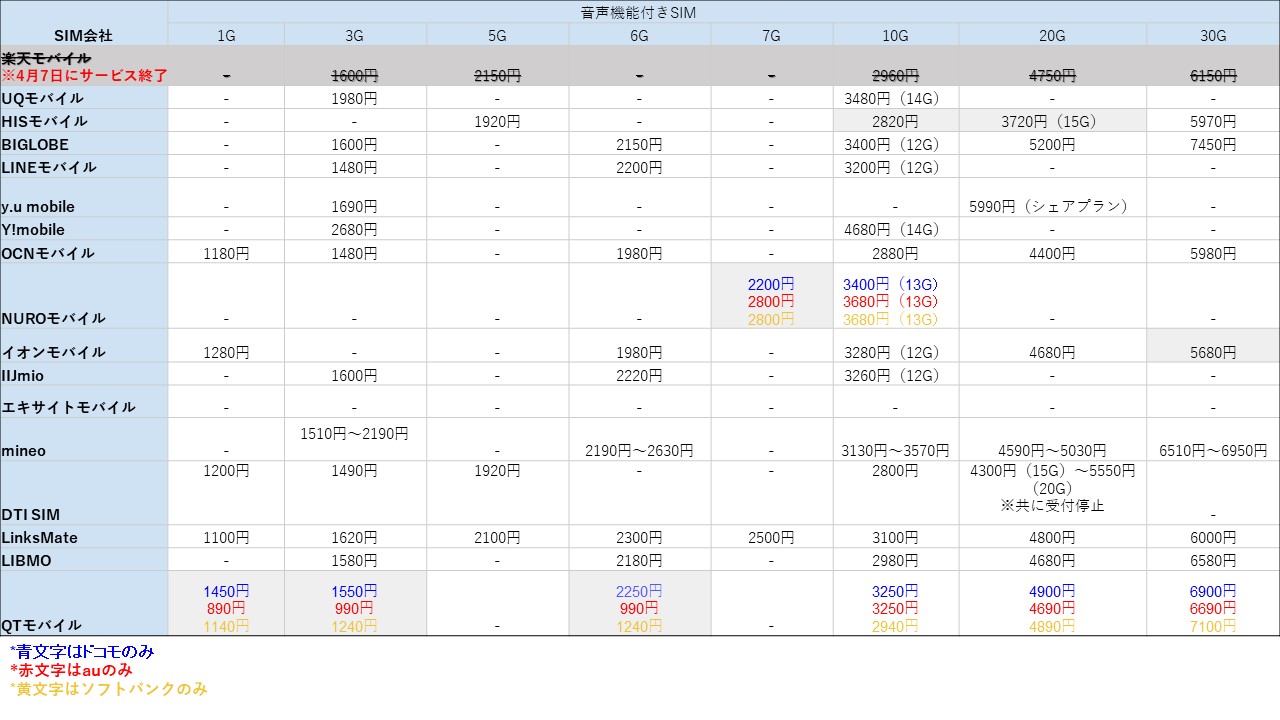Select the 7G column header

pyautogui.click(x=771, y=35)
